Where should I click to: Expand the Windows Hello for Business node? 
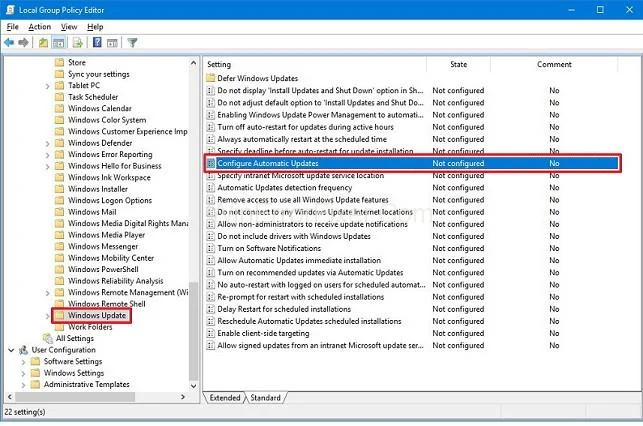click(x=47, y=166)
